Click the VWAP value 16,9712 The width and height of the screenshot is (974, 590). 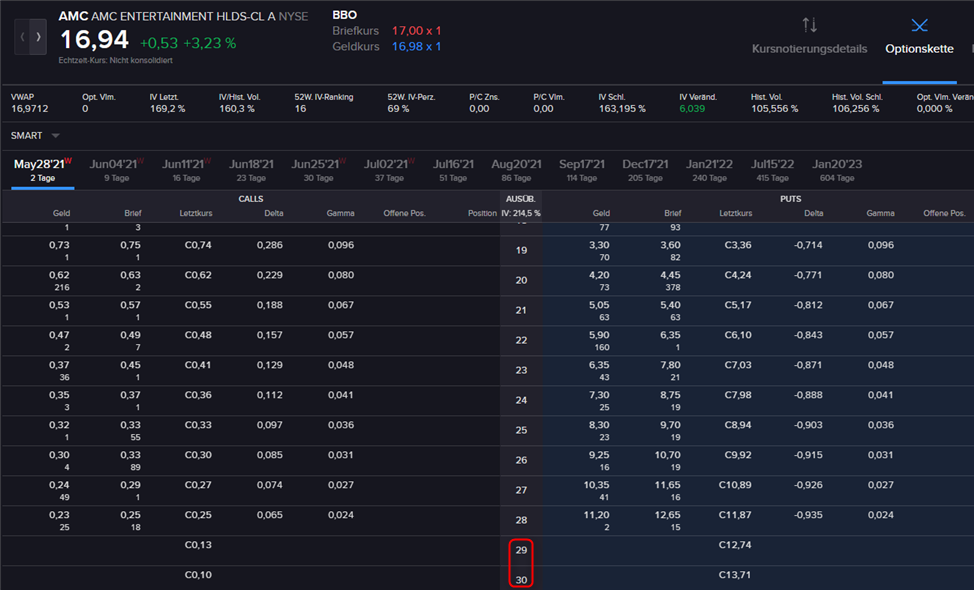pyautogui.click(x=30, y=109)
